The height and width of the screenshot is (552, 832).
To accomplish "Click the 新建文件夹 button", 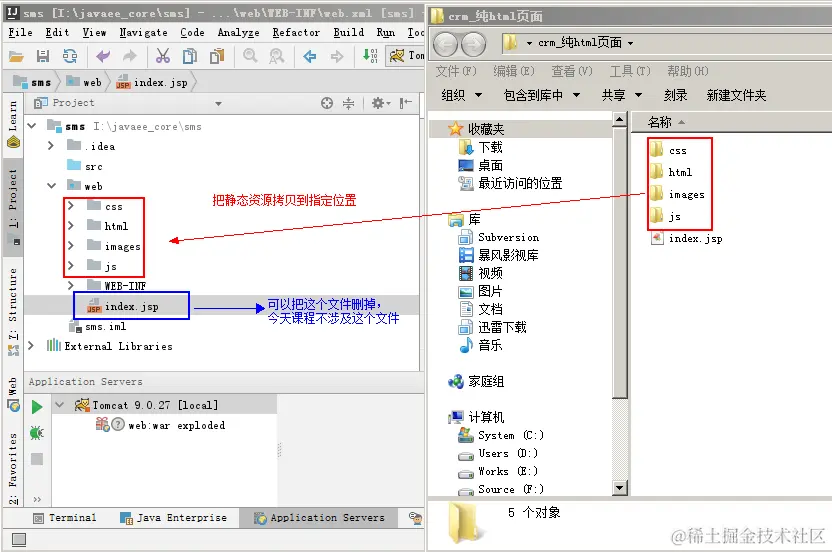I will [736, 95].
